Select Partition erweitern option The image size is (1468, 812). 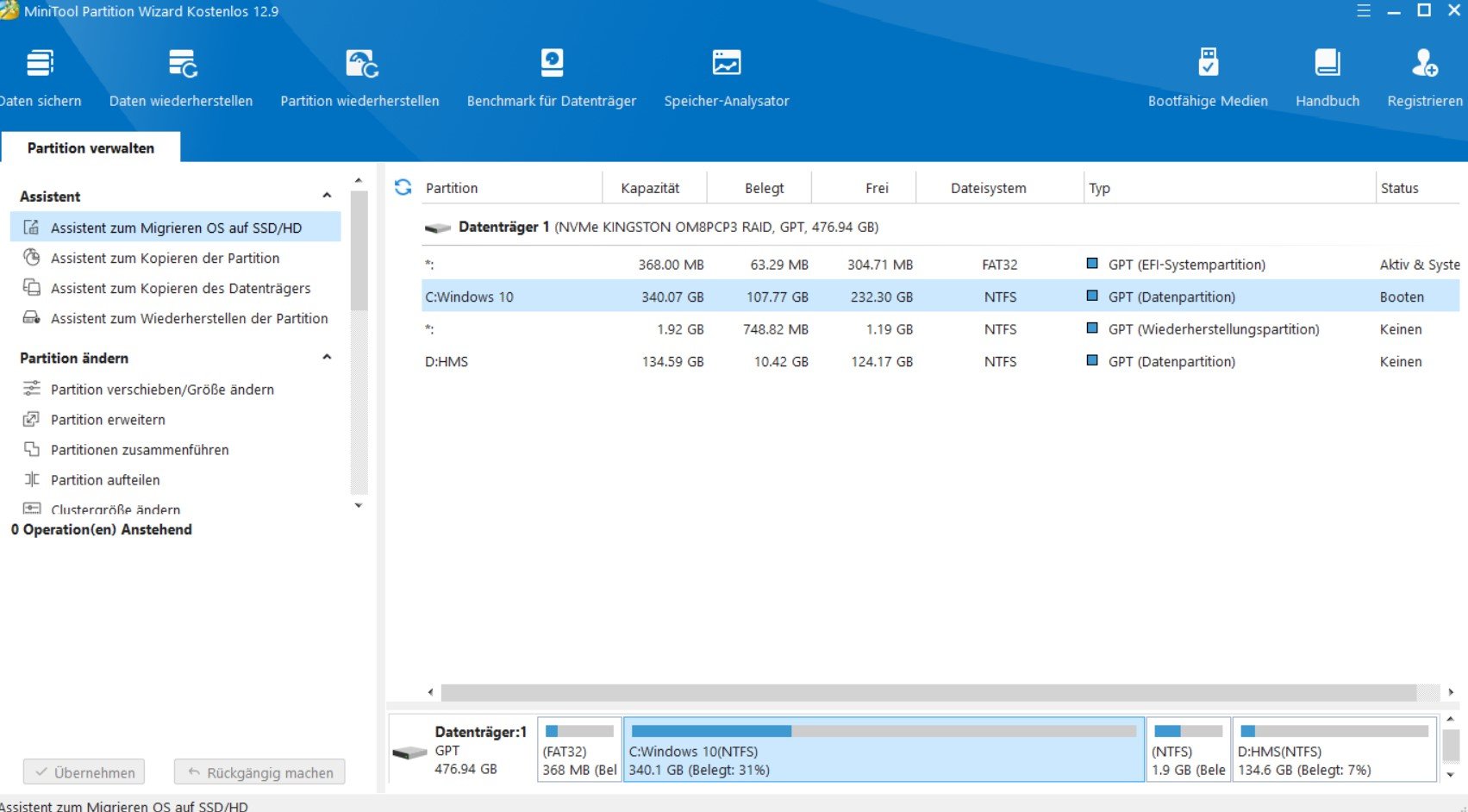click(x=108, y=419)
